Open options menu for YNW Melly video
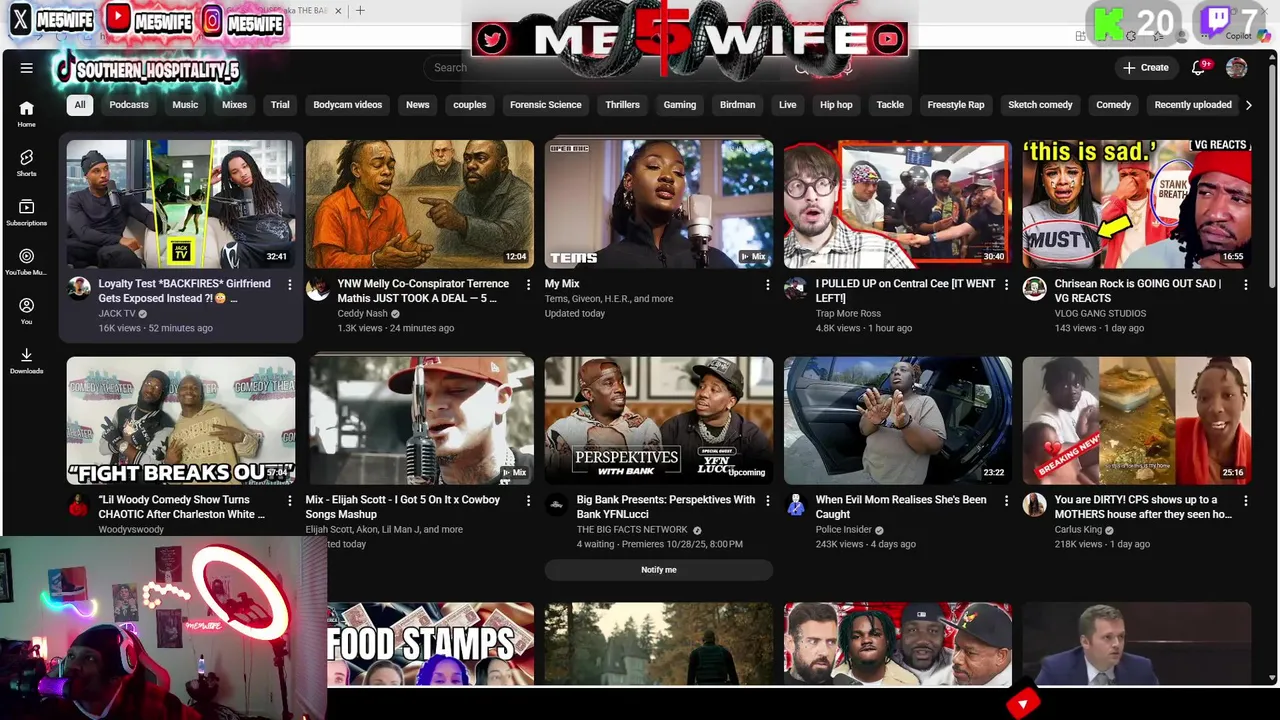The height and width of the screenshot is (720, 1280). (529, 285)
